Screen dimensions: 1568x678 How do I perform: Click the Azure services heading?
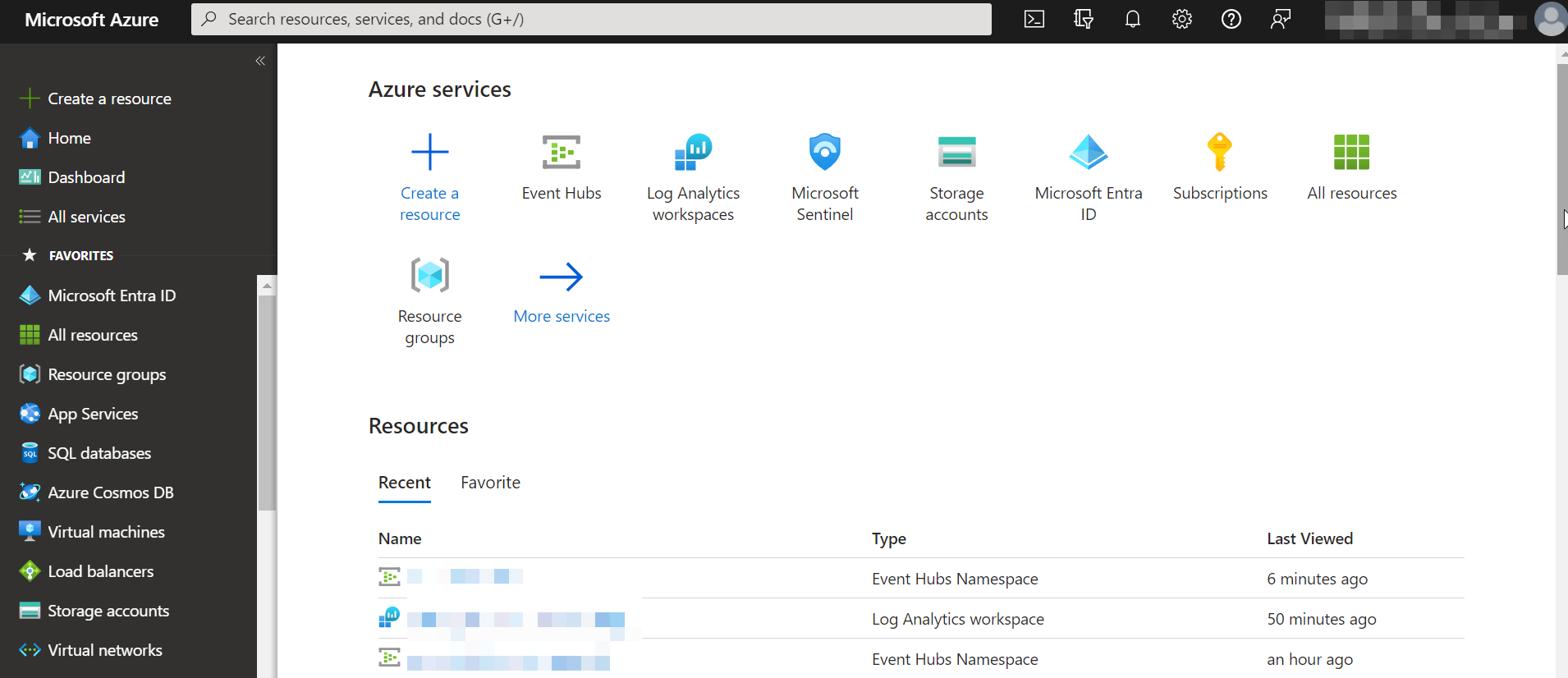(440, 89)
